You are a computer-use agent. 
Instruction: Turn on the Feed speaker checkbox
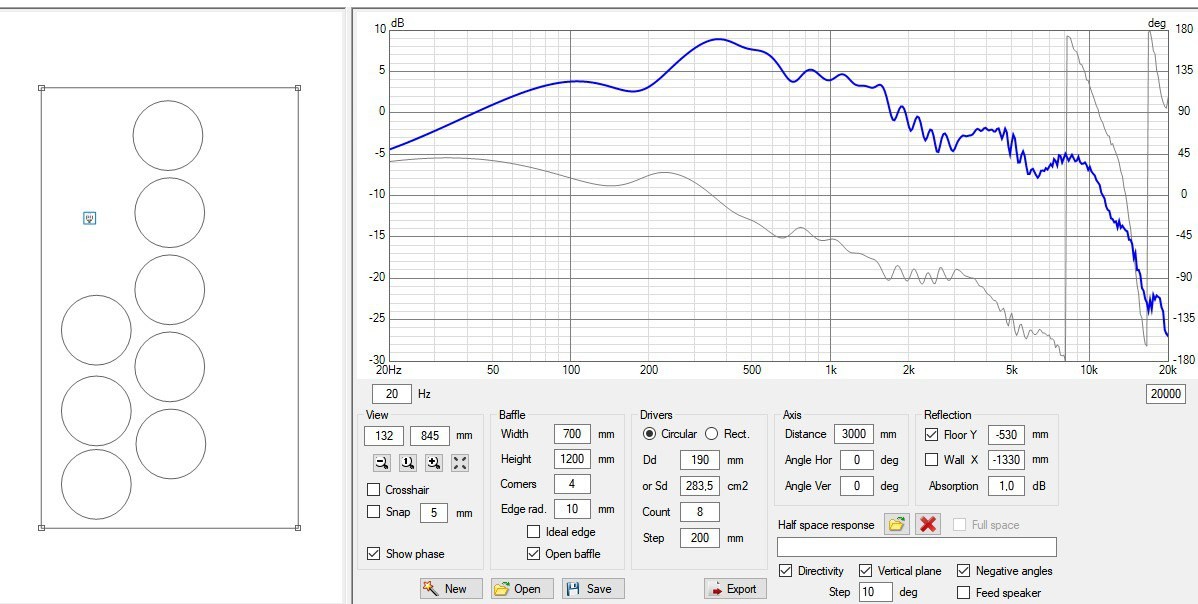tap(964, 593)
